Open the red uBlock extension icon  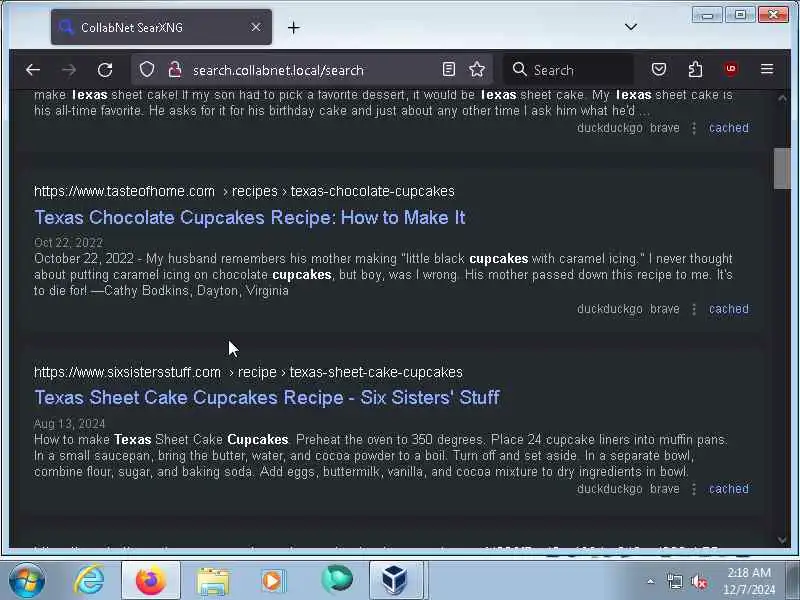[731, 69]
